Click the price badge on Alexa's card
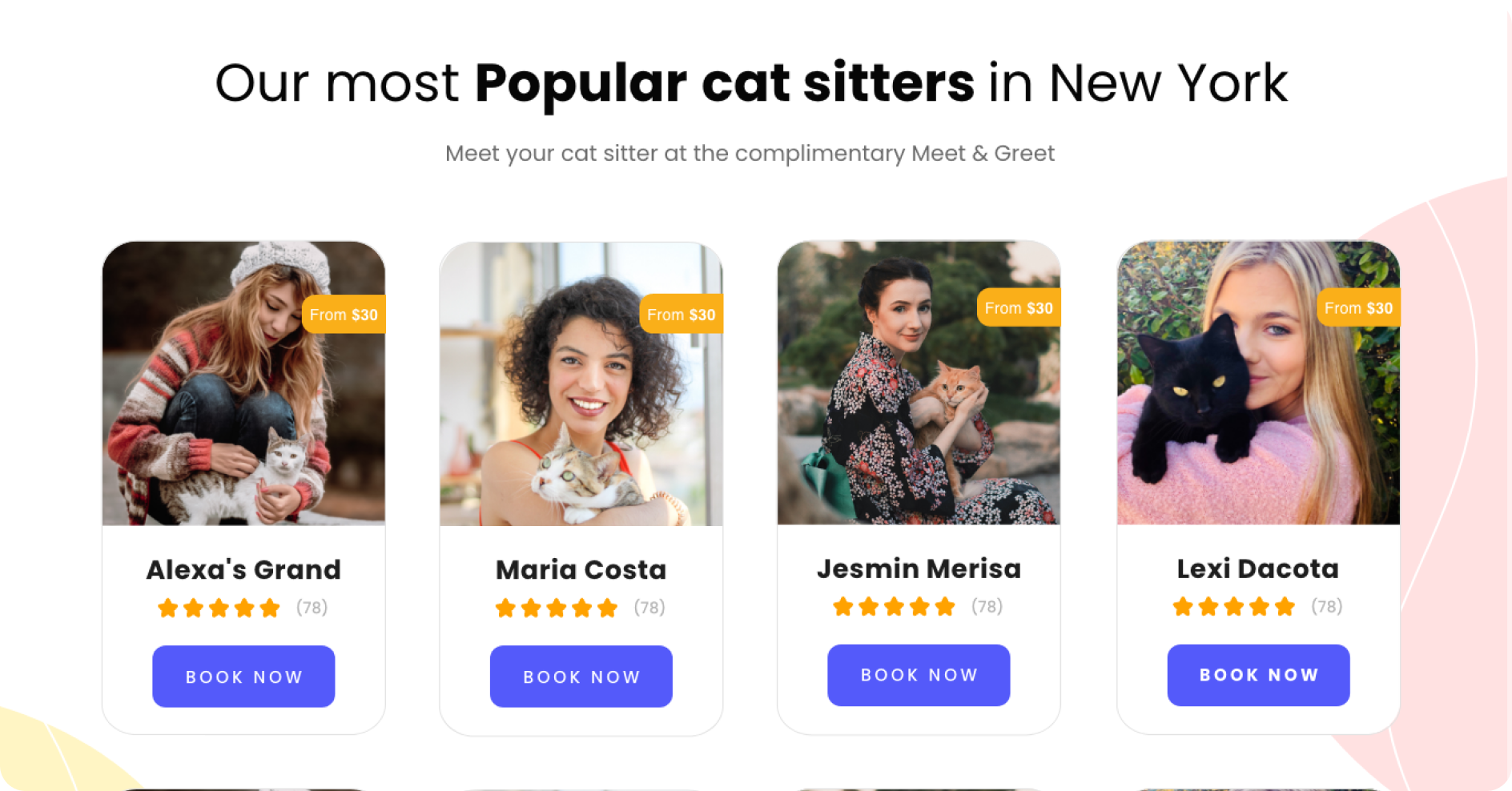Screen dimensions: 1512x791 pyautogui.click(x=344, y=315)
